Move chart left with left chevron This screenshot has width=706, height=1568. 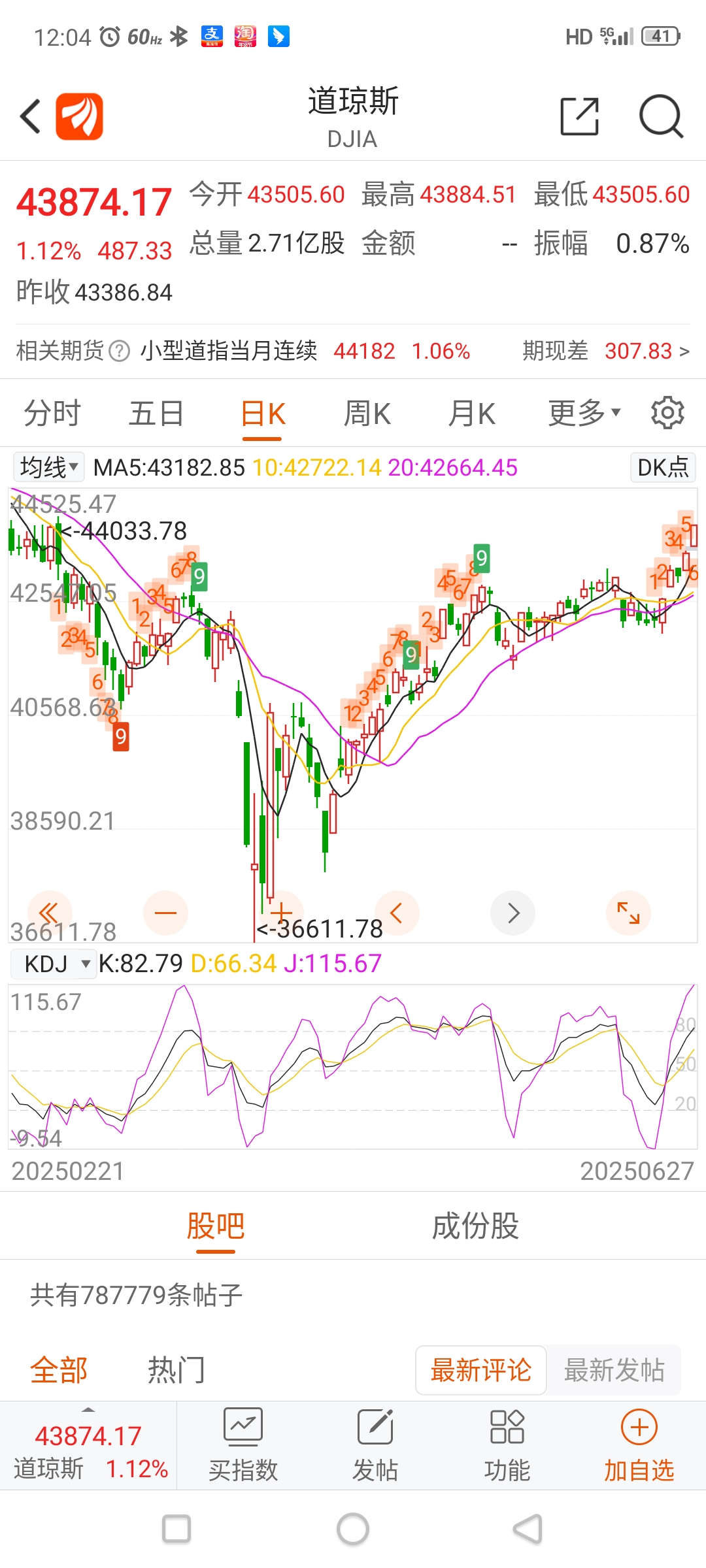pyautogui.click(x=396, y=913)
